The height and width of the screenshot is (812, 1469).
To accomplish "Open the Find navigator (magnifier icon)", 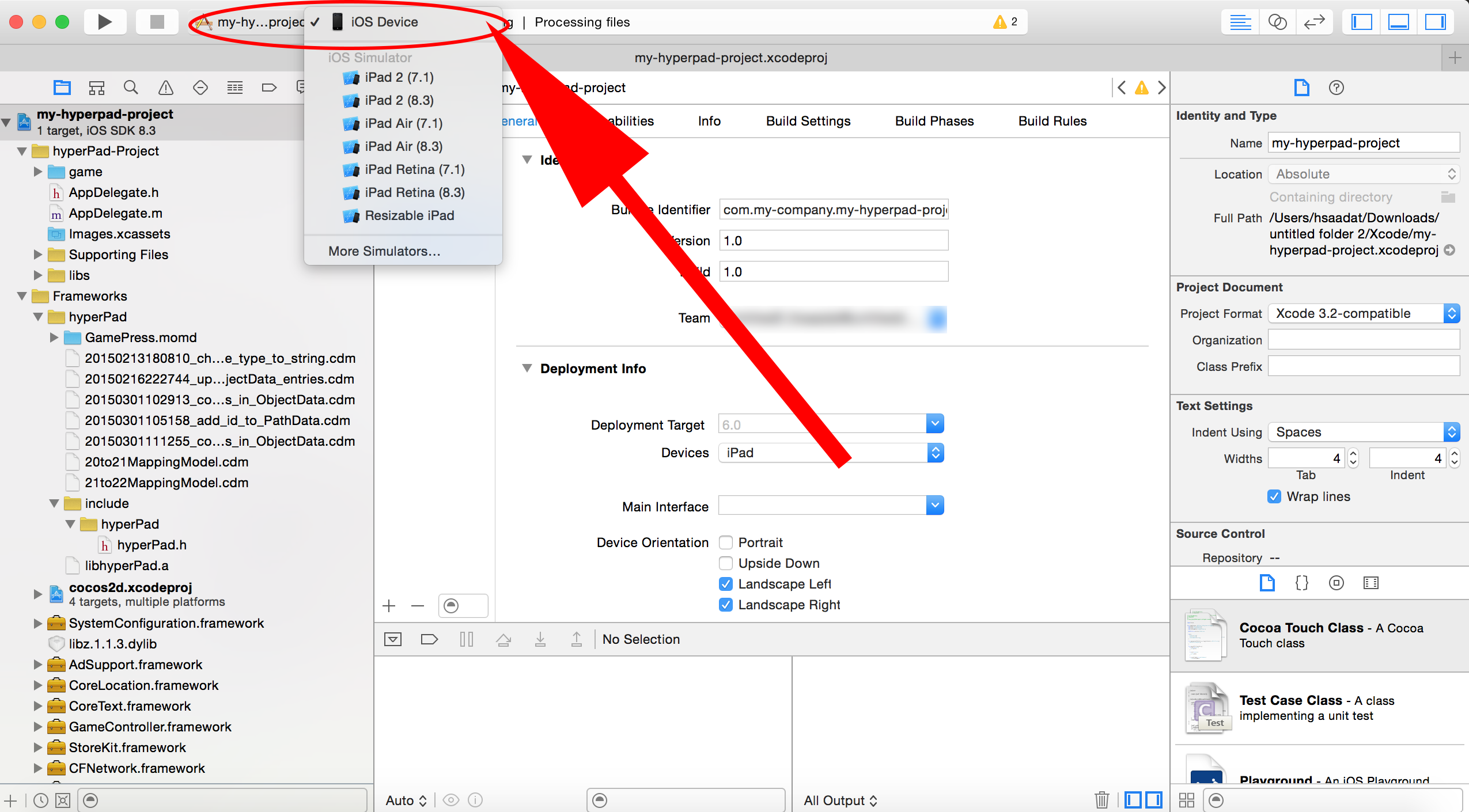I will [131, 88].
